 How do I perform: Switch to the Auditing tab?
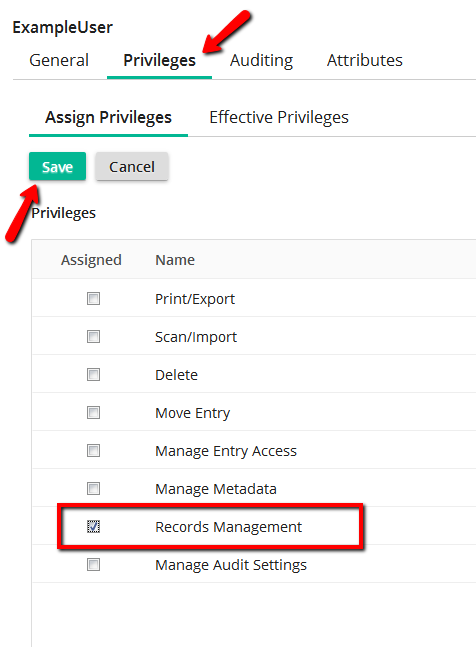point(262,60)
